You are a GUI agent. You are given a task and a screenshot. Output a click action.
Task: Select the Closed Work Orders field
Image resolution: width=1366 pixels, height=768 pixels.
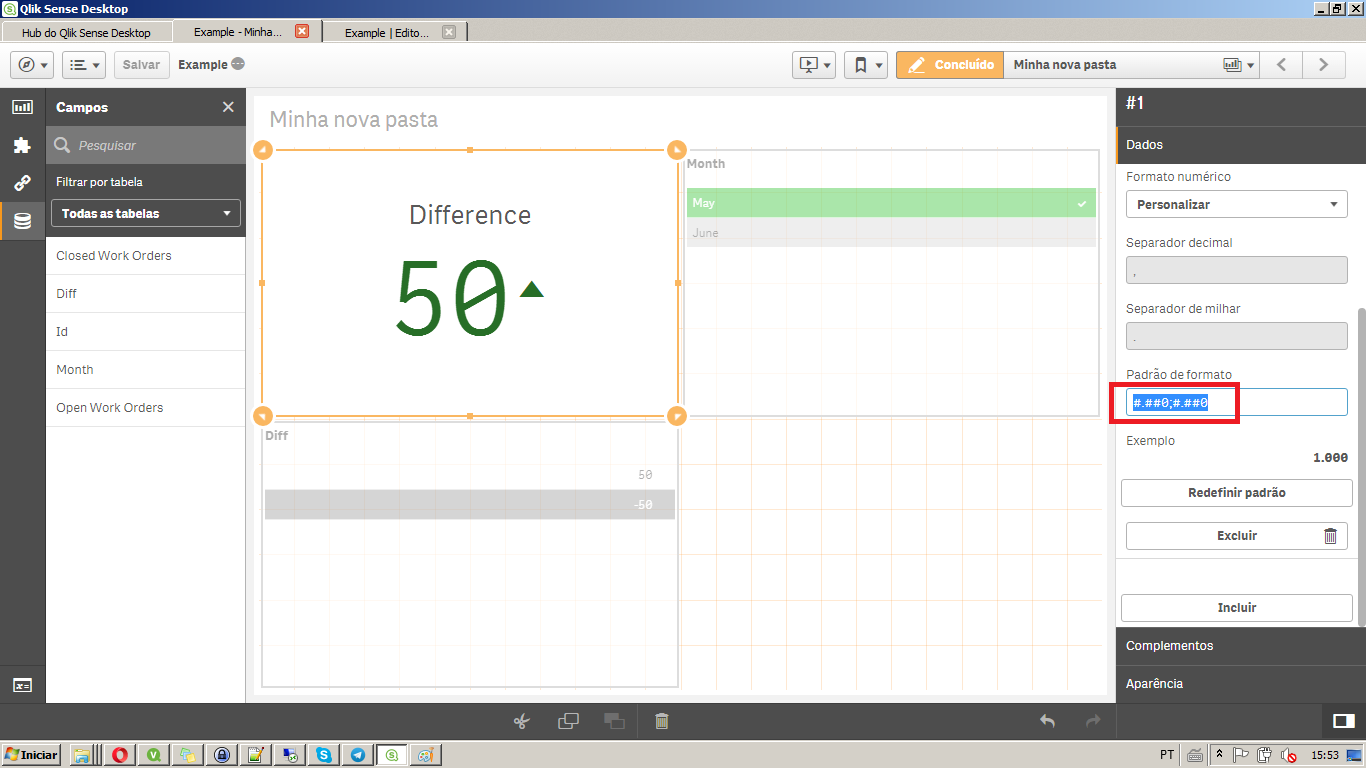click(146, 256)
